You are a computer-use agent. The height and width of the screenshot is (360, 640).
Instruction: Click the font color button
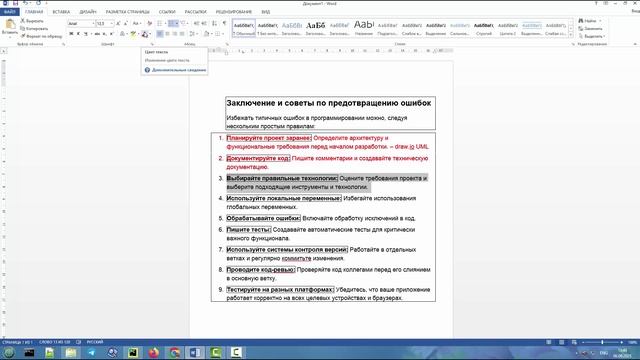144,34
